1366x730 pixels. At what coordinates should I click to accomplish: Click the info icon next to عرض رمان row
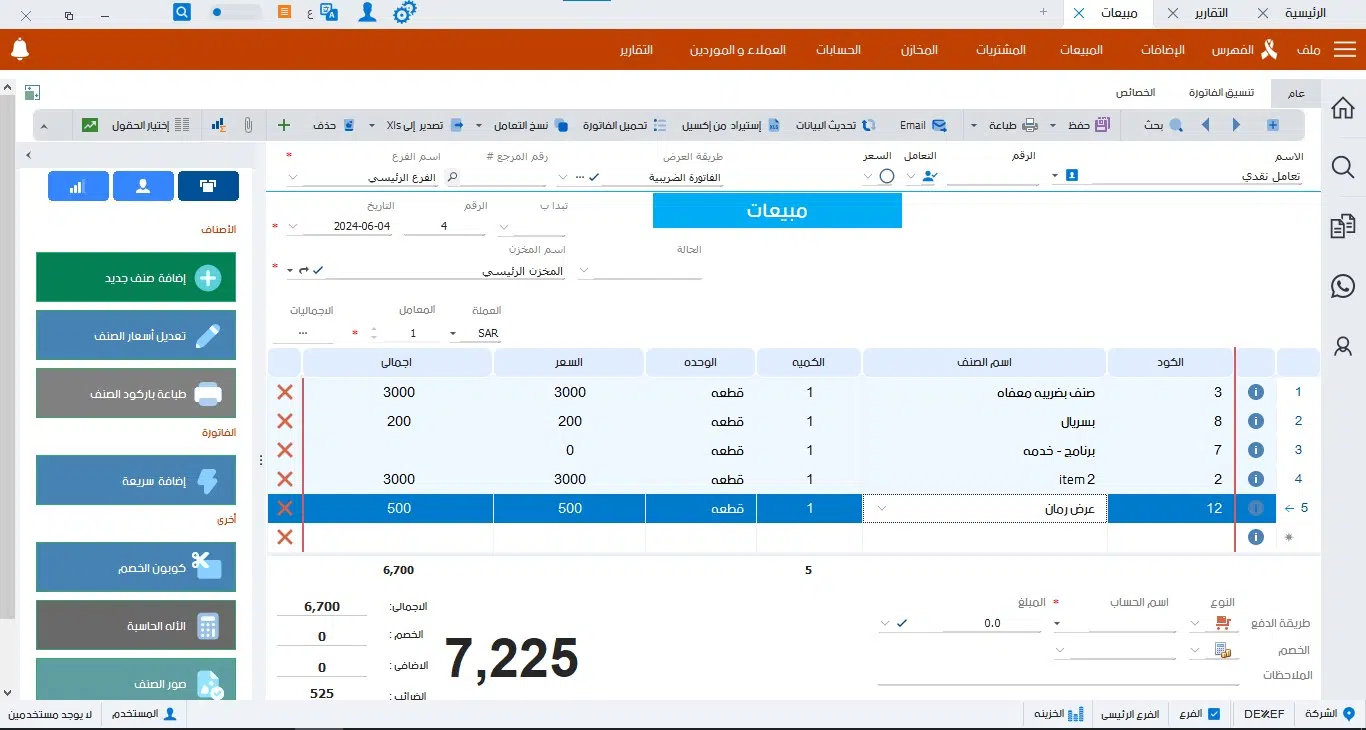tap(1255, 508)
